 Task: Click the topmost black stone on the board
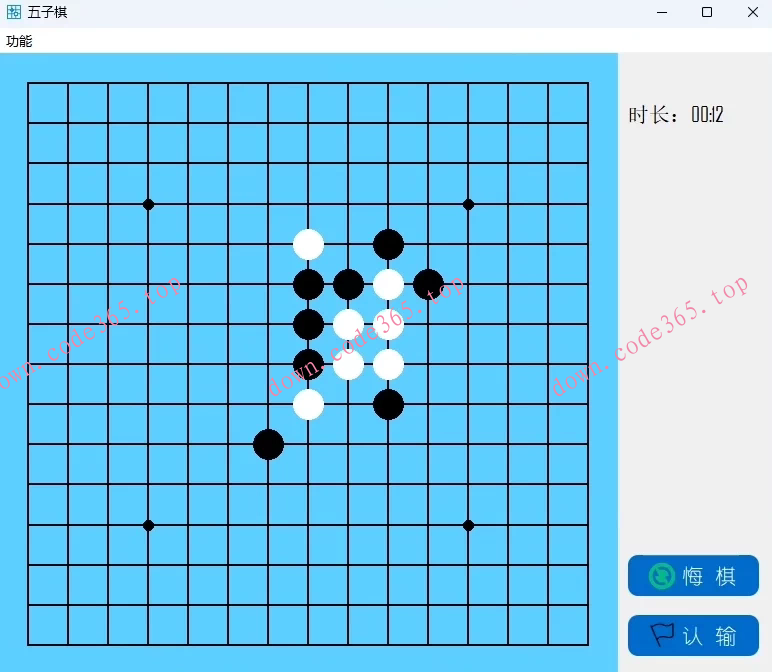click(x=388, y=244)
